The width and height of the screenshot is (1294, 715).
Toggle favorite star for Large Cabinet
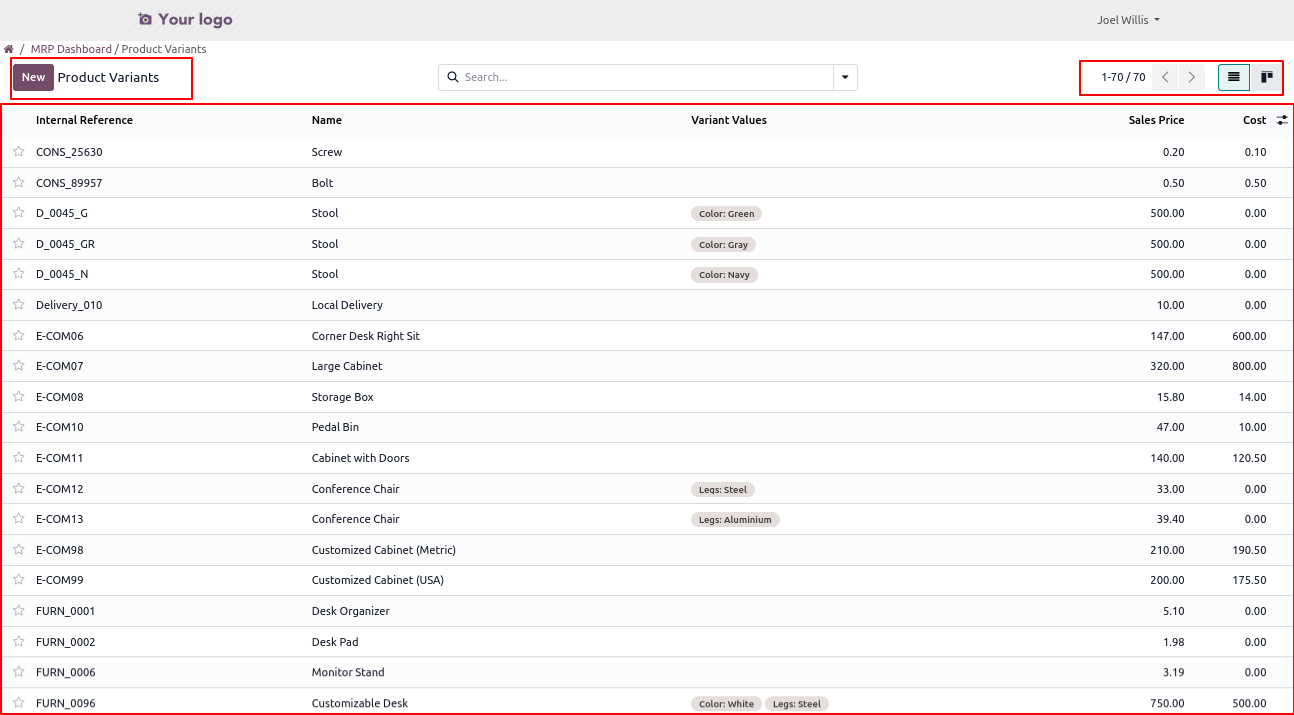[x=18, y=366]
